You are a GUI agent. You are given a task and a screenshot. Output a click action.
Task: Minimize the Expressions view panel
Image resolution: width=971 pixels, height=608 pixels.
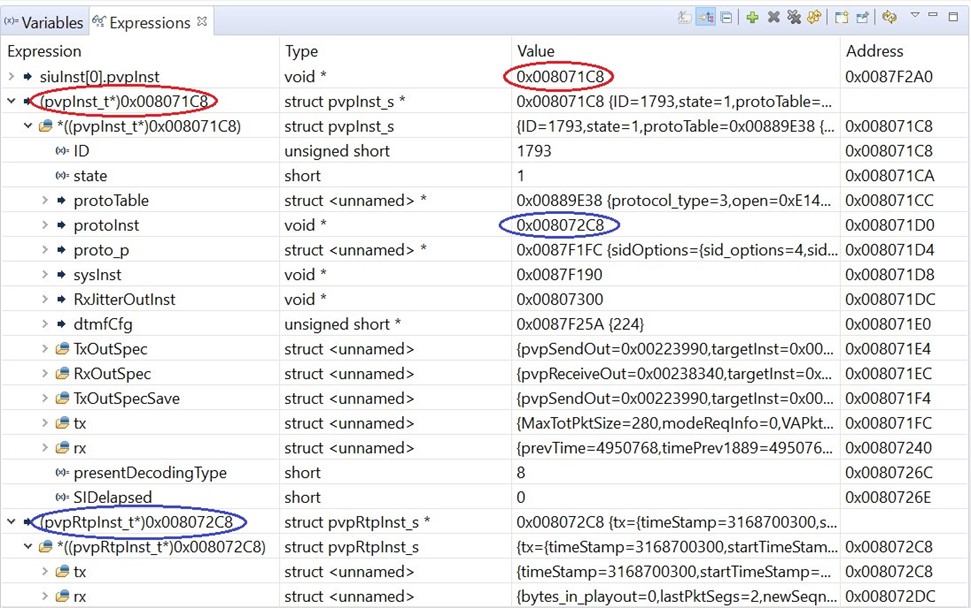(x=933, y=14)
